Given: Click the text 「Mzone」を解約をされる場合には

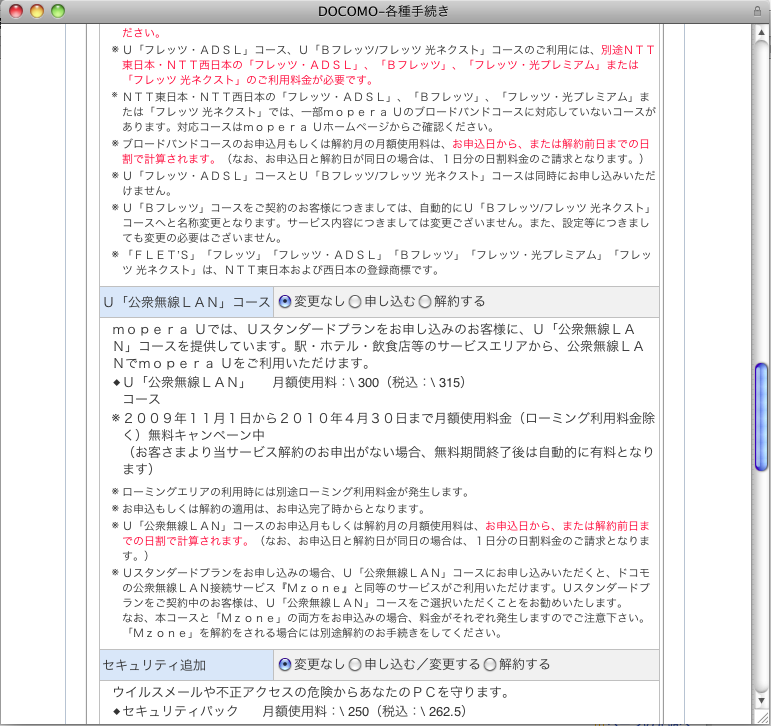Looking at the screenshot, I should point(313,633).
